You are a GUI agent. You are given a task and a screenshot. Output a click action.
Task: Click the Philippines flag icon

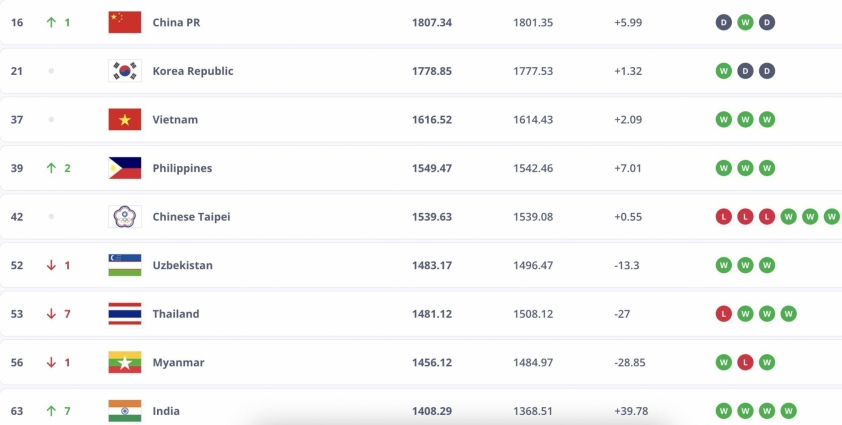tap(125, 168)
